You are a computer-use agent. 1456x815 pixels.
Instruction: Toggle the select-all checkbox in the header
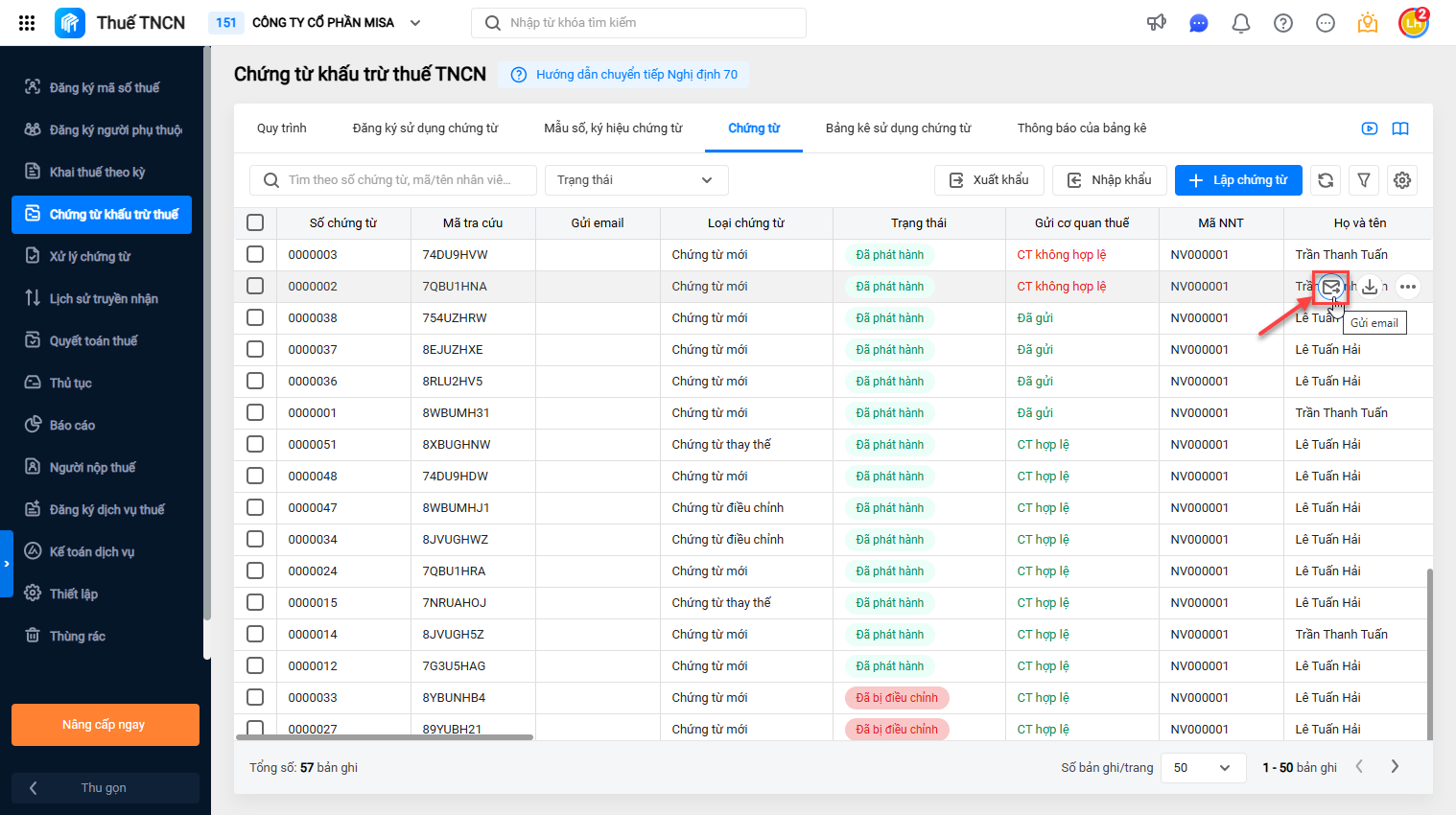[255, 222]
